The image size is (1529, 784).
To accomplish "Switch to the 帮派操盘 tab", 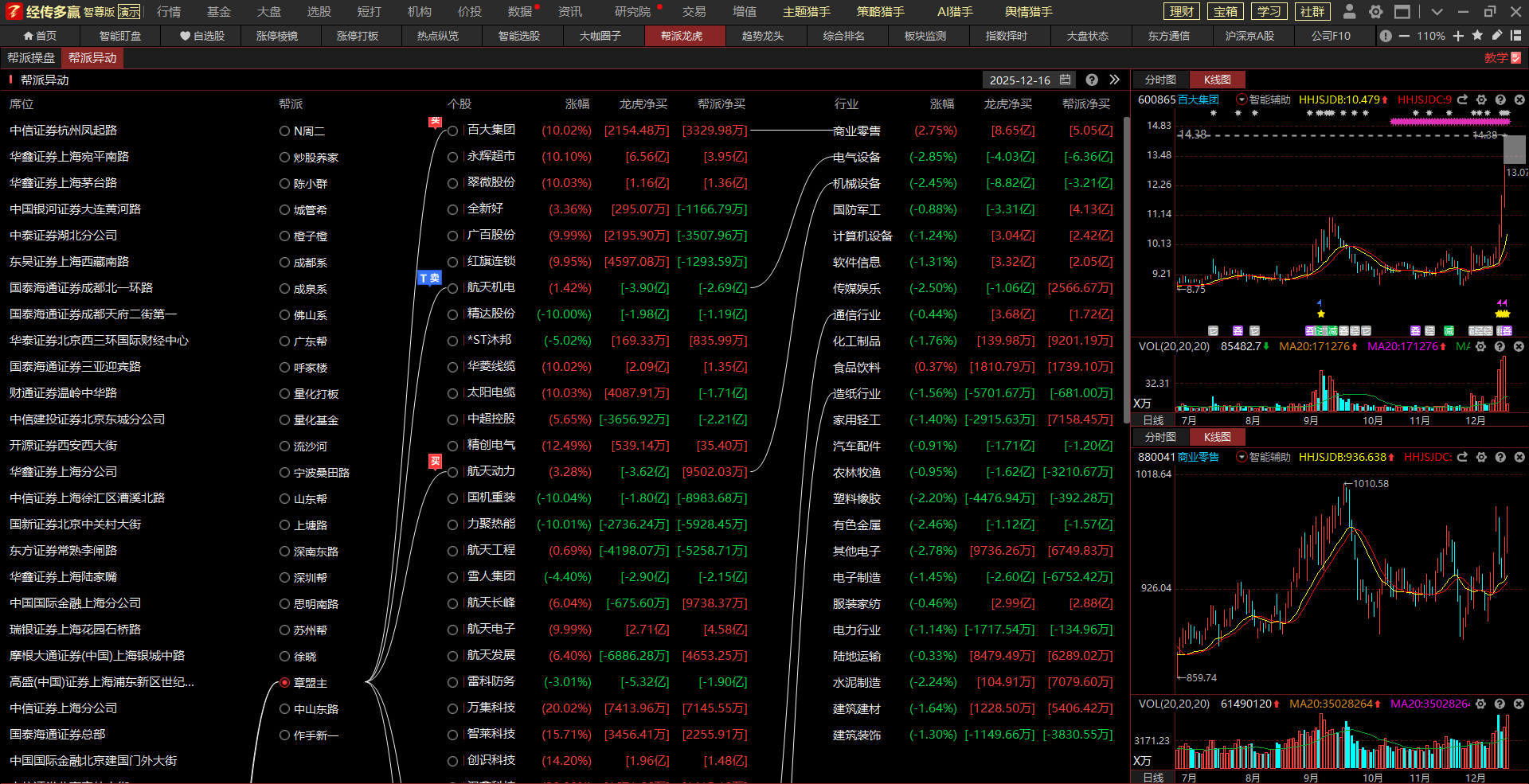I will tap(31, 58).
